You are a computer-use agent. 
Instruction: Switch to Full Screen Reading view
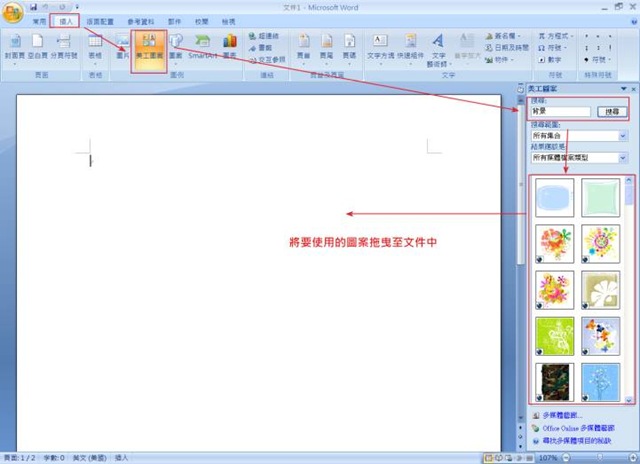point(499,458)
